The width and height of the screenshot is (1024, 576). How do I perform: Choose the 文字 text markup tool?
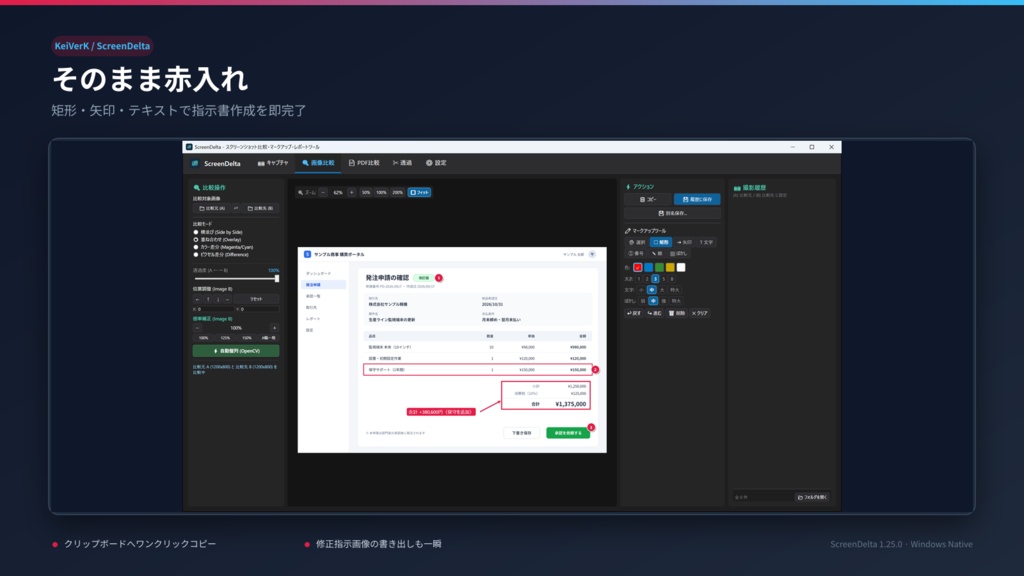tap(707, 242)
